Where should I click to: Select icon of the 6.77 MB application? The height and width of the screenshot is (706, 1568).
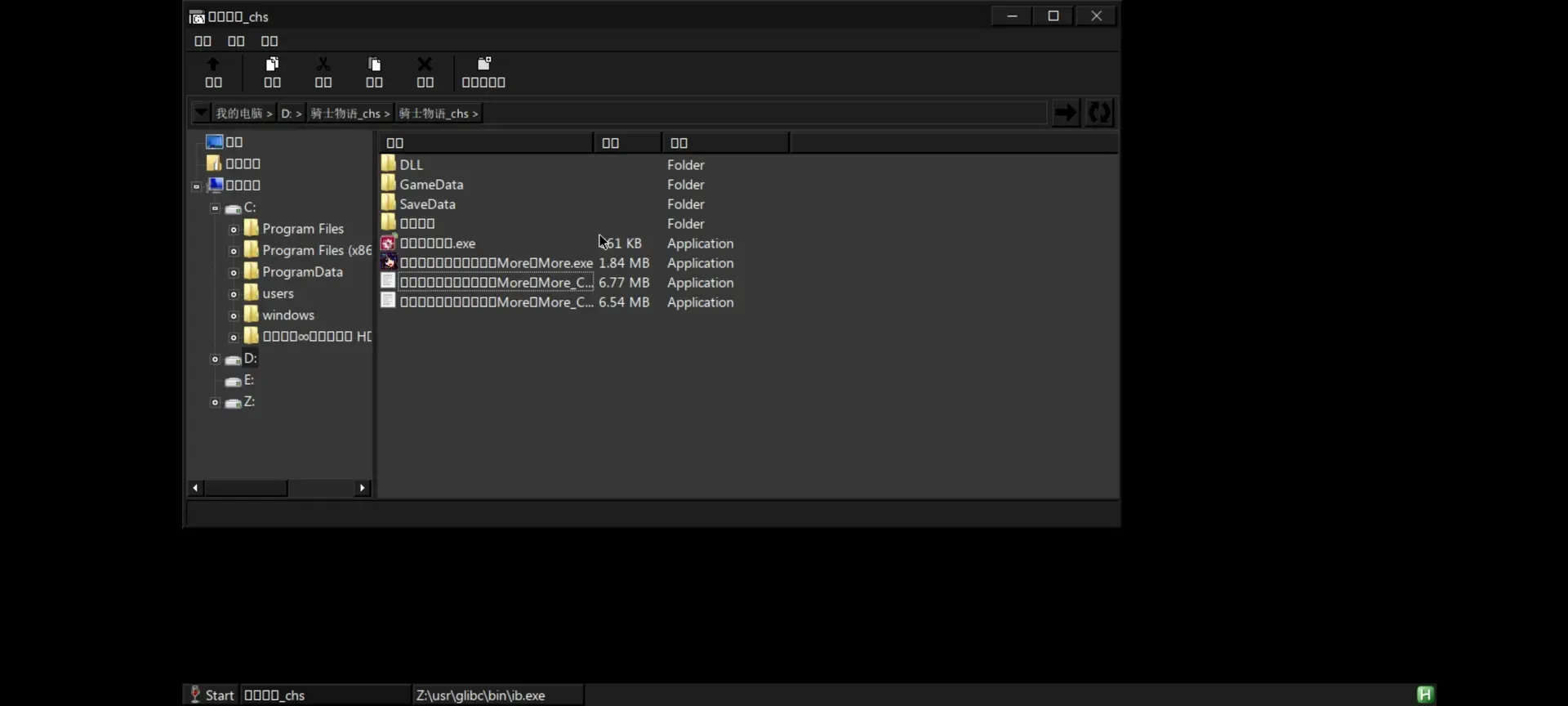(388, 281)
